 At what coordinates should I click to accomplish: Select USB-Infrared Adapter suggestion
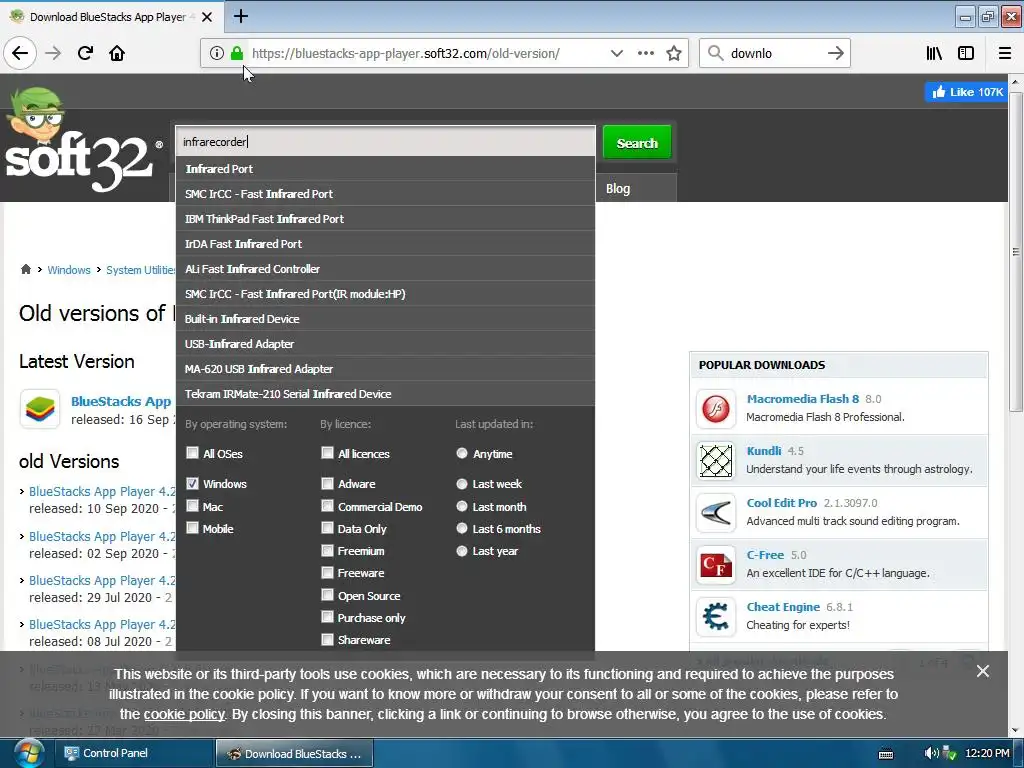point(385,344)
